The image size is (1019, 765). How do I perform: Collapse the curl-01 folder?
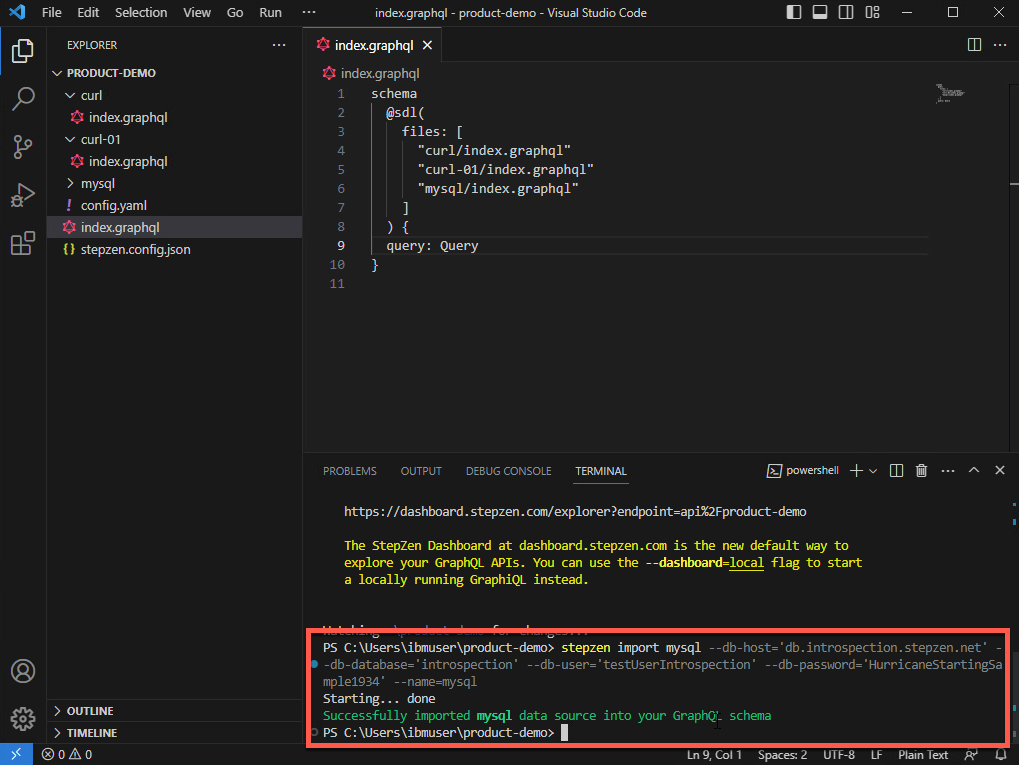point(70,139)
